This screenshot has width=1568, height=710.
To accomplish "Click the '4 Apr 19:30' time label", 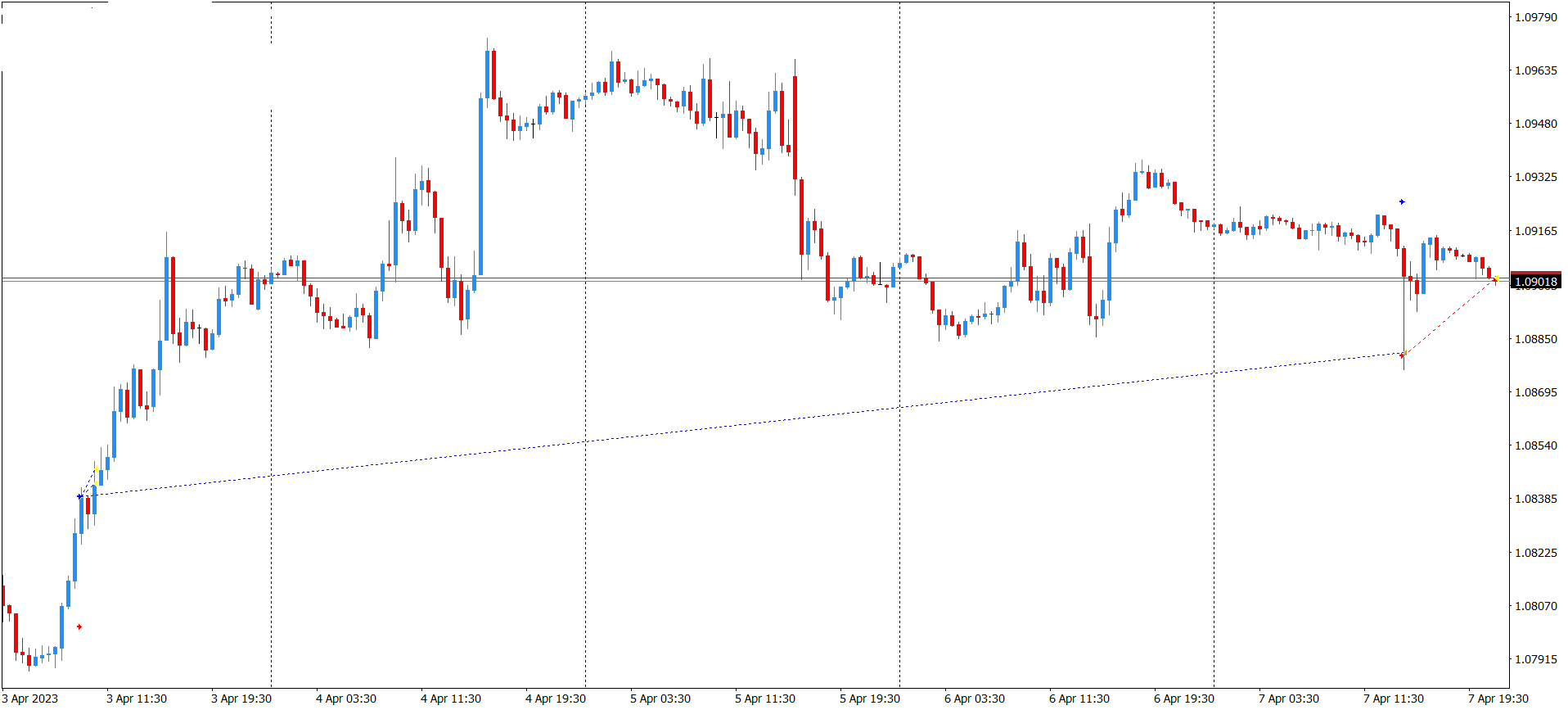I will pyautogui.click(x=556, y=699).
